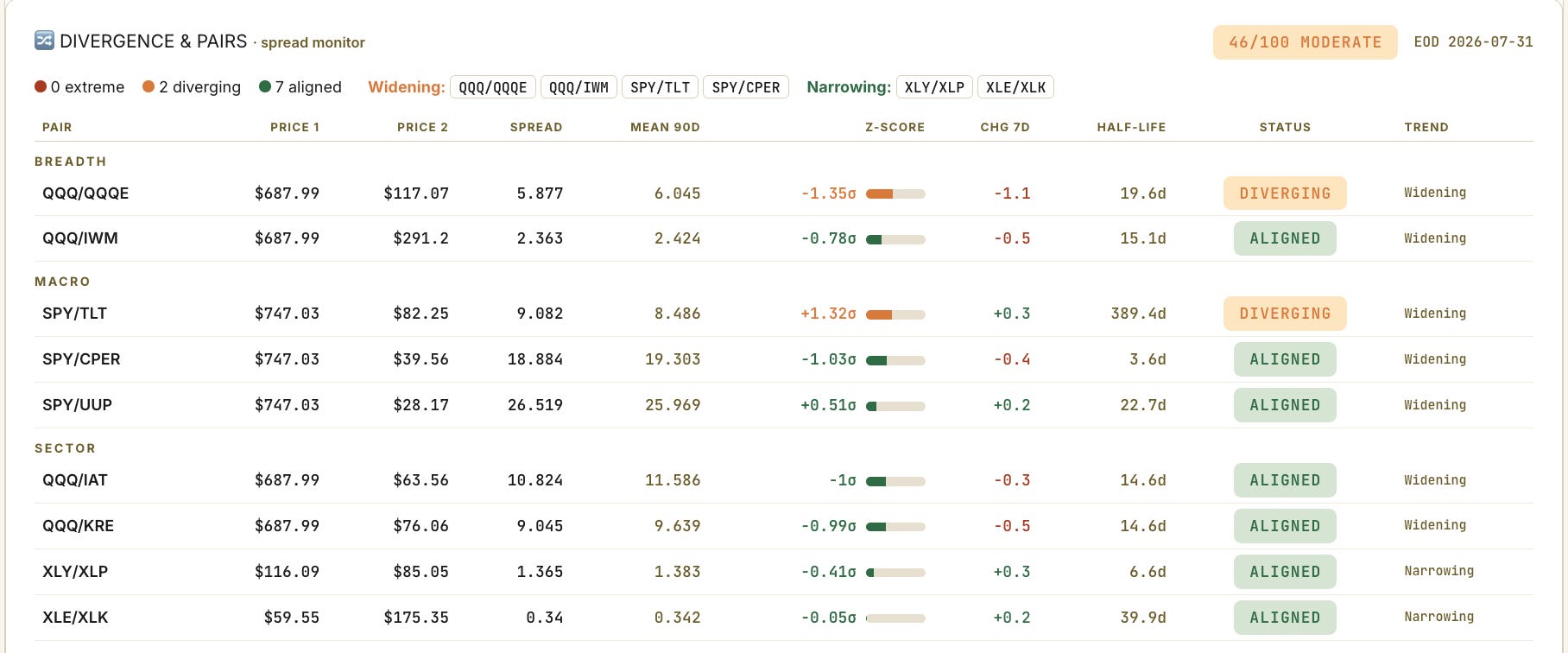Viewport: 1568px width, 653px height.
Task: Click the MACRO section heading
Action: tap(62, 282)
